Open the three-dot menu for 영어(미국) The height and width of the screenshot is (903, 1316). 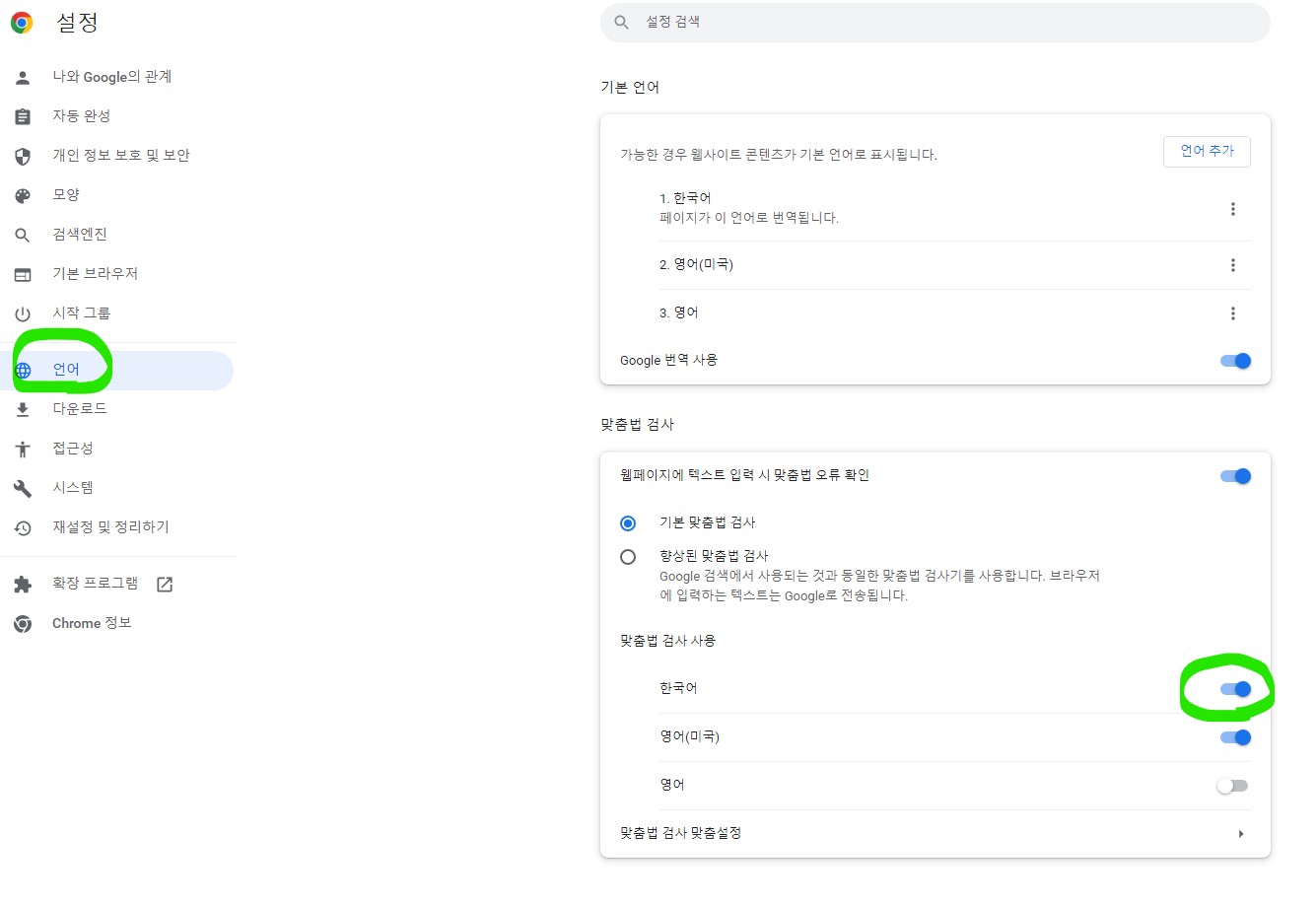pyautogui.click(x=1232, y=264)
